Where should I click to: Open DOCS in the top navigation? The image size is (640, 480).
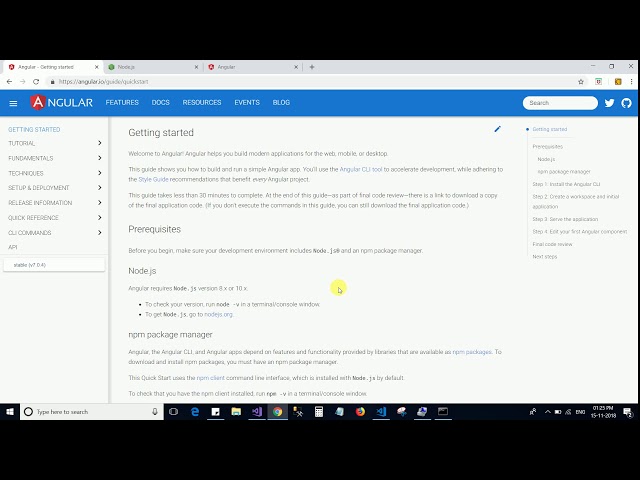click(160, 102)
